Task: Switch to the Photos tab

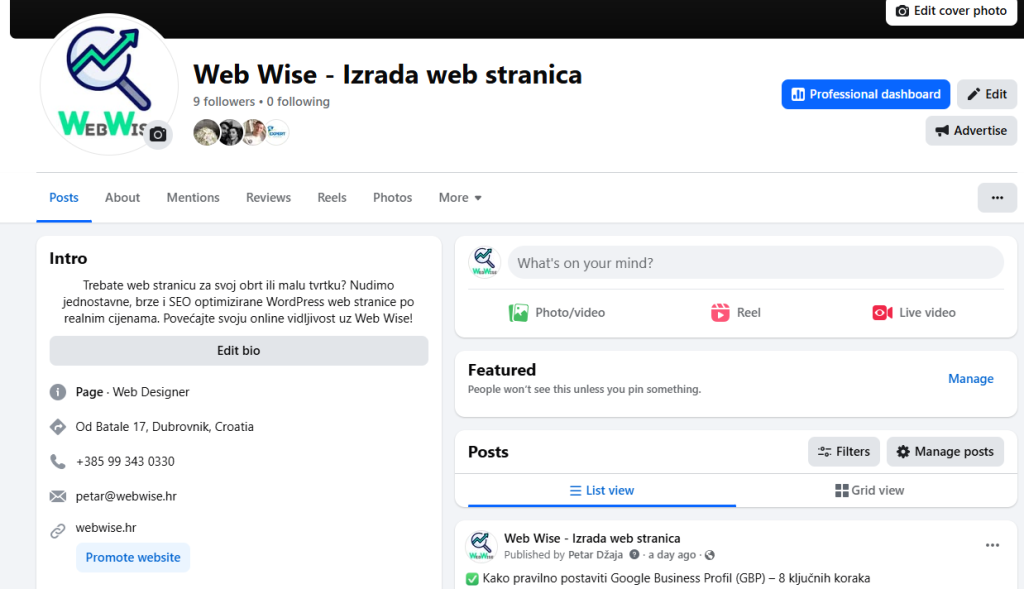Action: [x=392, y=197]
